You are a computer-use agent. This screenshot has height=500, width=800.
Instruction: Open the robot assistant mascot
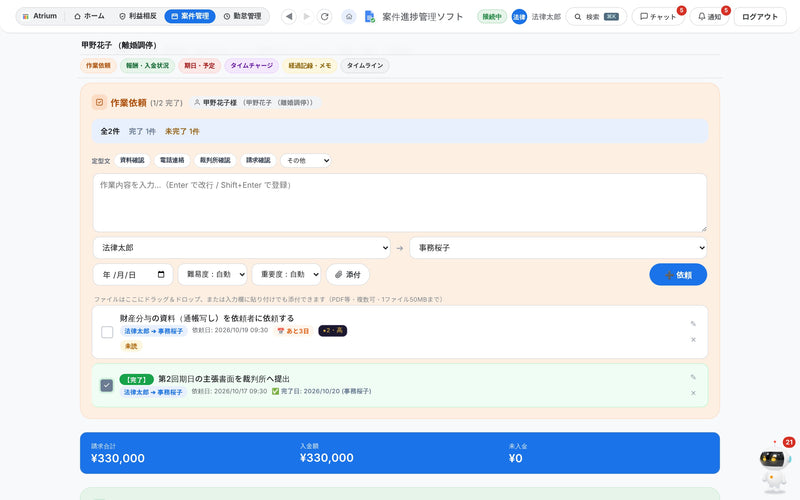[x=774, y=469]
